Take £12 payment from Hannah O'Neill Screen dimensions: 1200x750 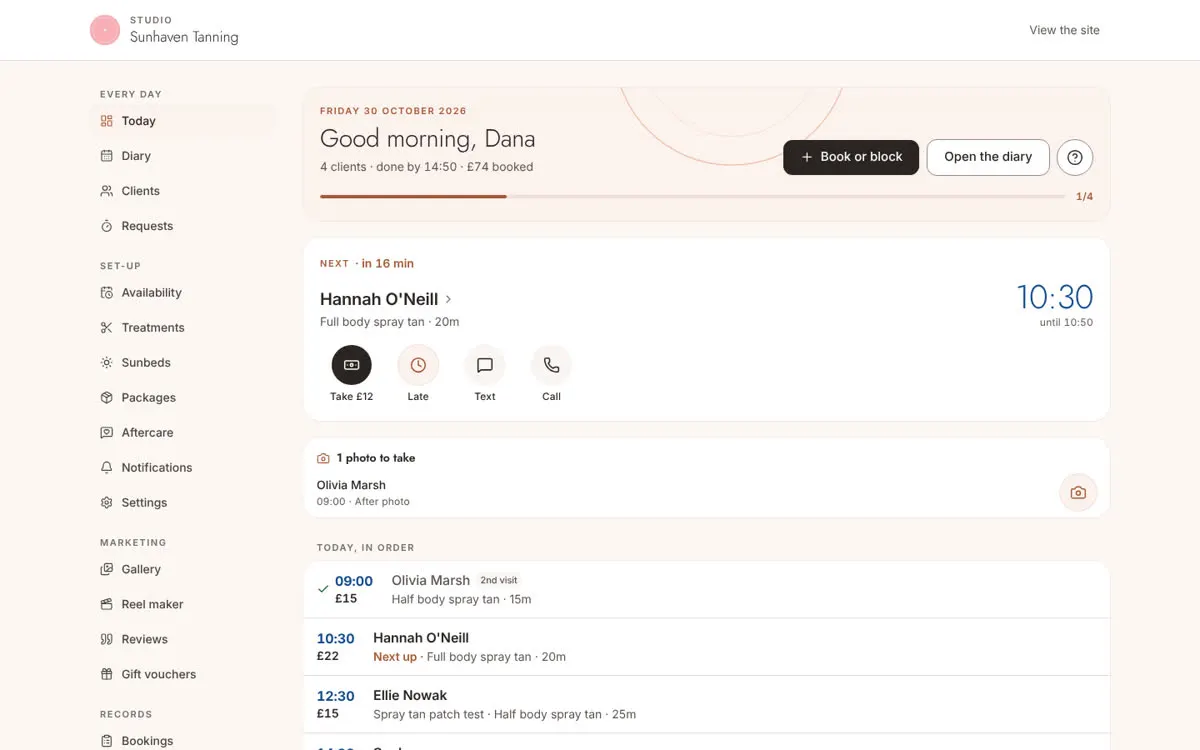pos(351,365)
